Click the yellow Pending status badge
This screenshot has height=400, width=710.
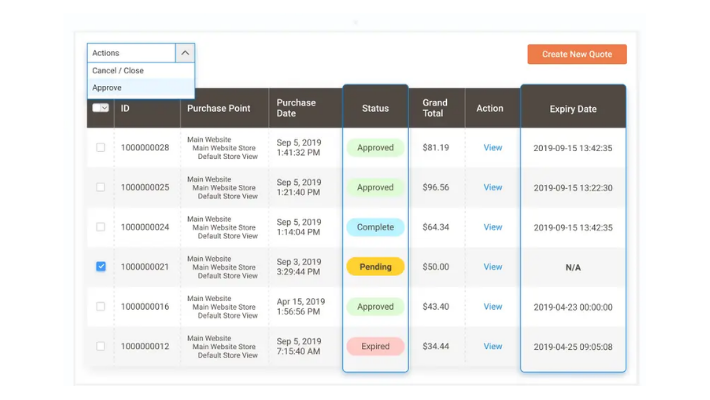click(375, 267)
